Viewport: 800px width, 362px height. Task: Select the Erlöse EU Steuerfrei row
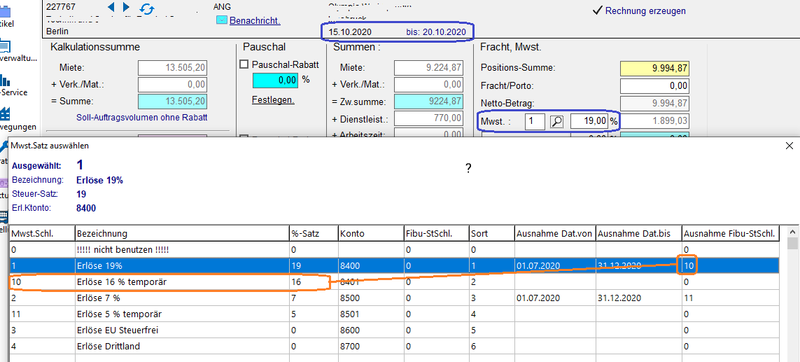tap(394, 330)
